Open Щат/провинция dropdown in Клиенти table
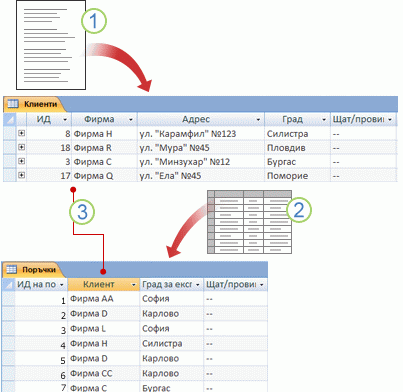403x392 pixels. [390, 119]
